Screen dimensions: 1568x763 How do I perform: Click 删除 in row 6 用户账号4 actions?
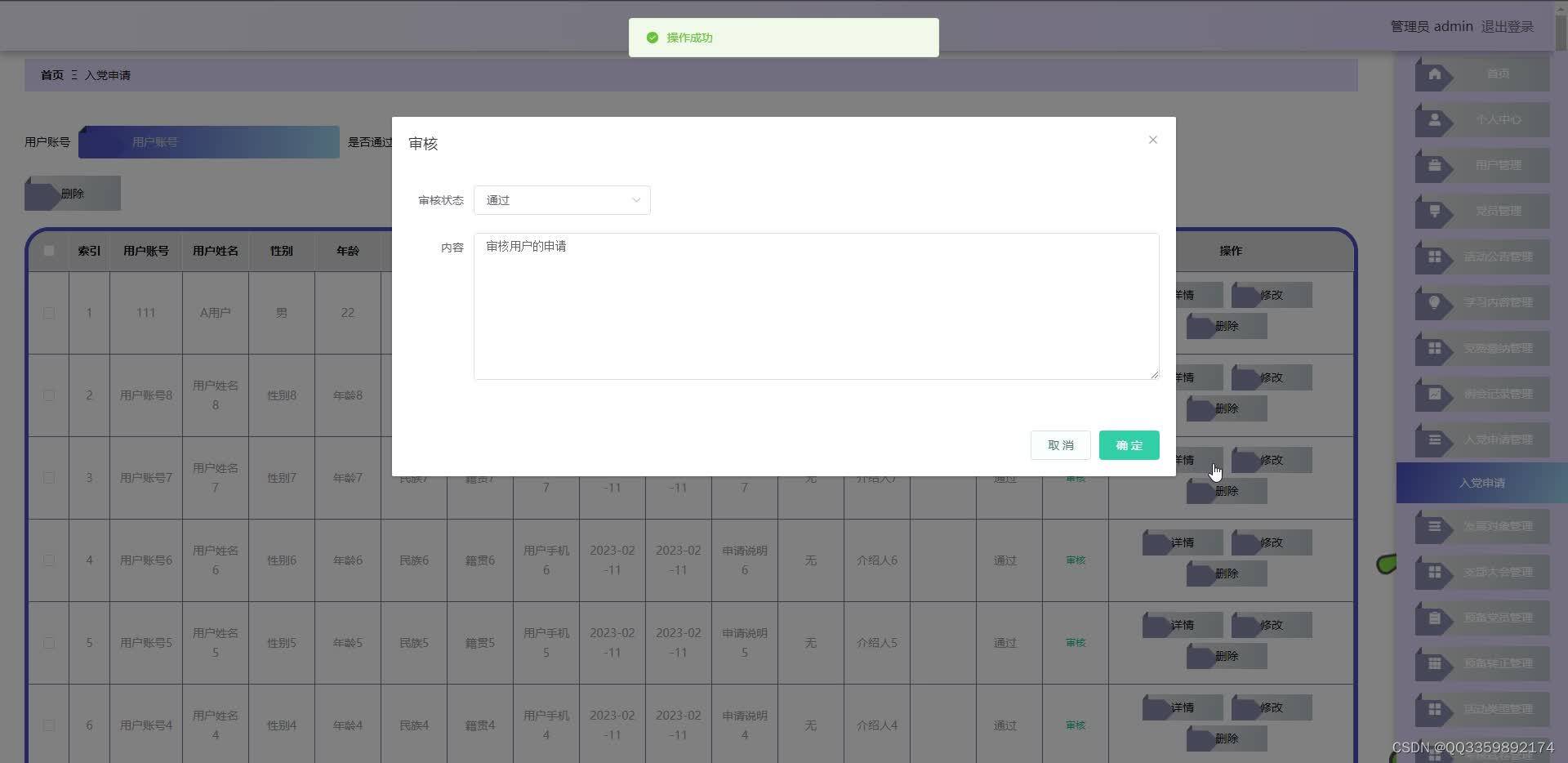tap(1227, 738)
